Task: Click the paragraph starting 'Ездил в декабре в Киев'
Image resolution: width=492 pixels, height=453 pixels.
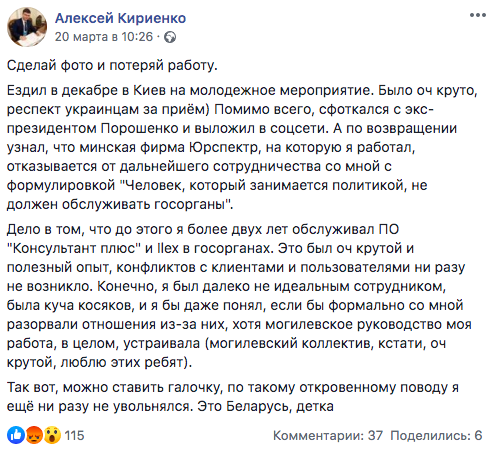Action: click(x=242, y=147)
